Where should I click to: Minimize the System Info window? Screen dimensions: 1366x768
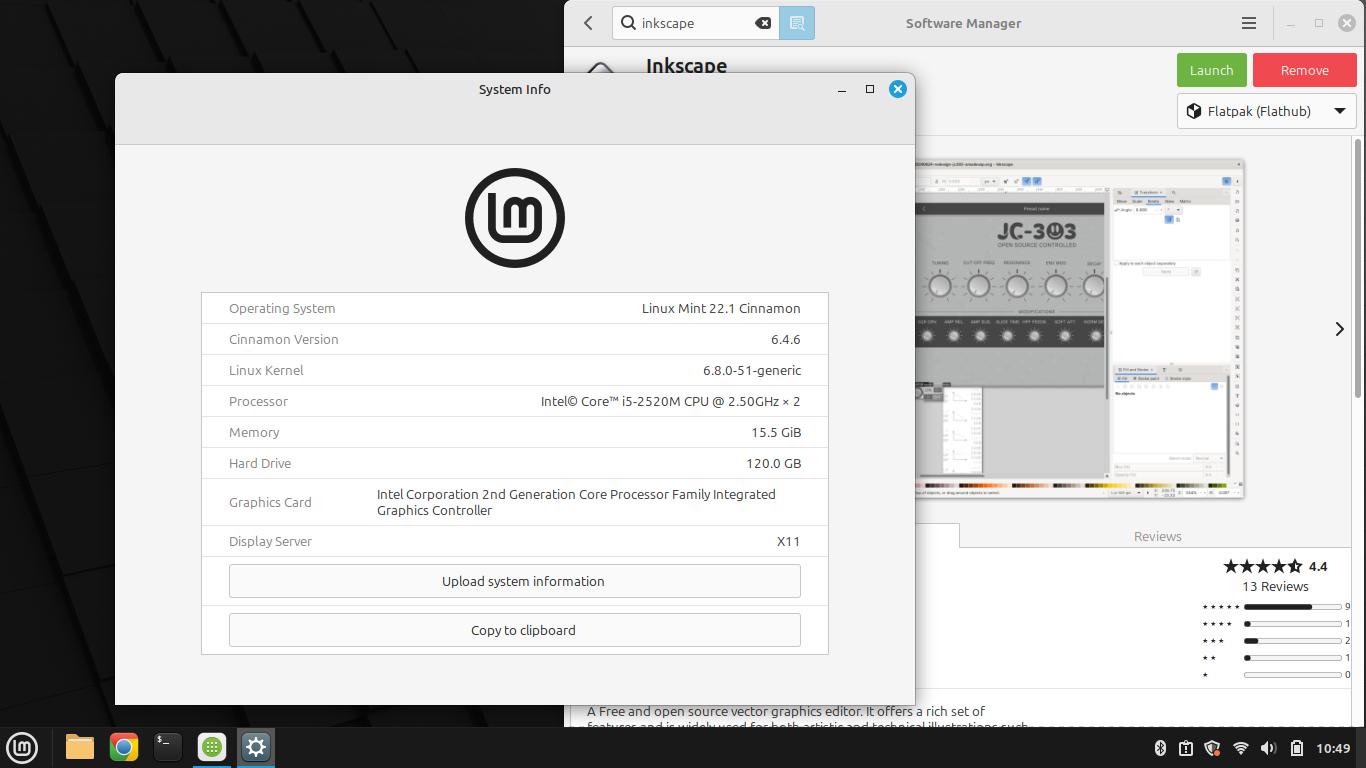[842, 89]
